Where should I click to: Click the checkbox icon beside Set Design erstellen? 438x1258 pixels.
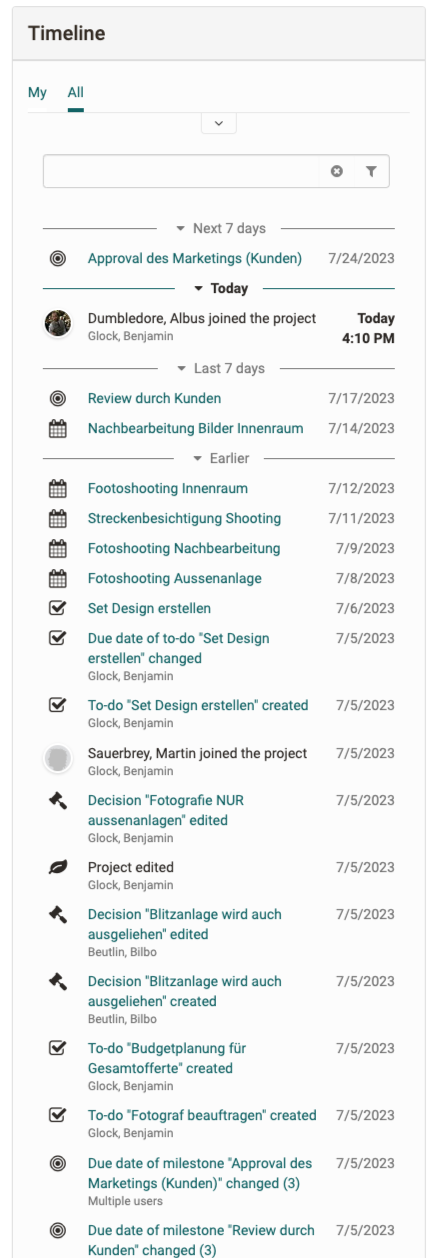(x=58, y=608)
